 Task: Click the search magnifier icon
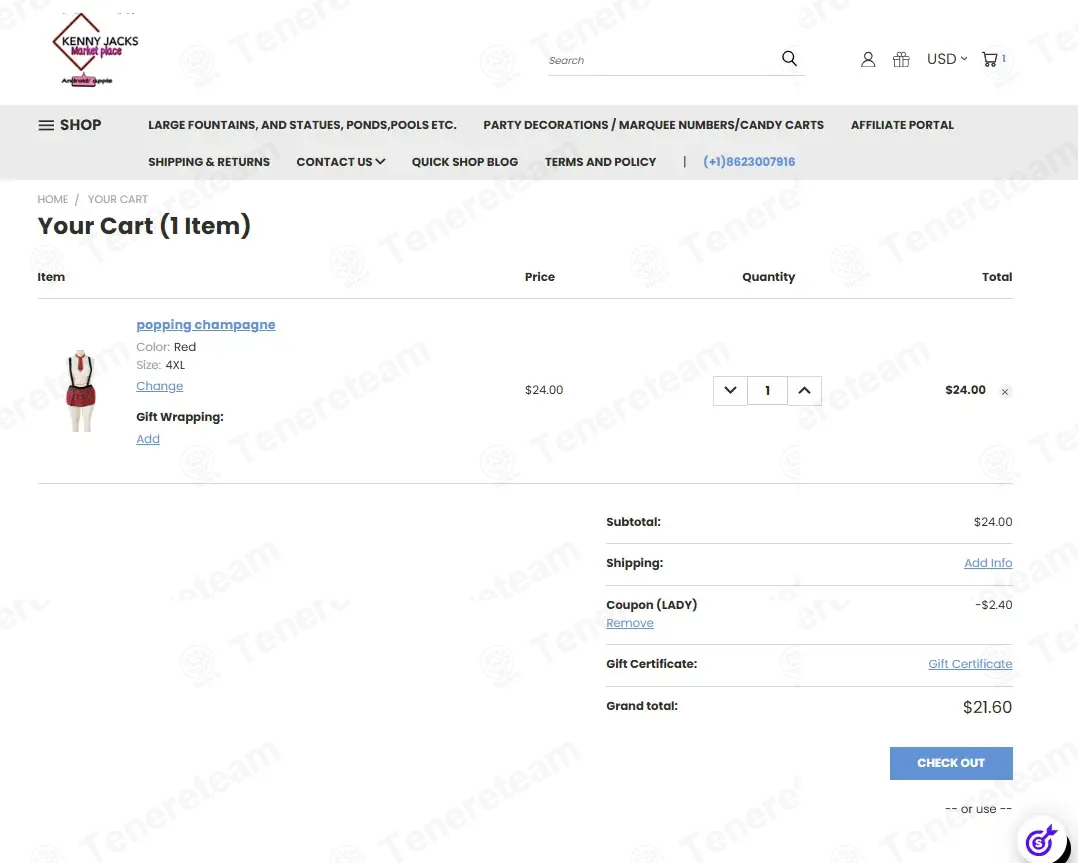(x=789, y=58)
